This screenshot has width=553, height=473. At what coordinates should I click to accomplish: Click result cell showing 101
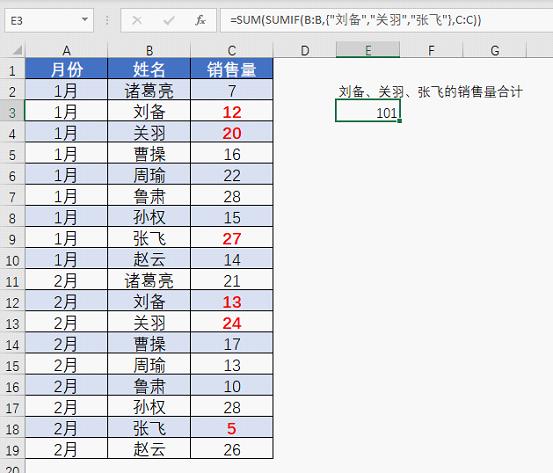368,111
